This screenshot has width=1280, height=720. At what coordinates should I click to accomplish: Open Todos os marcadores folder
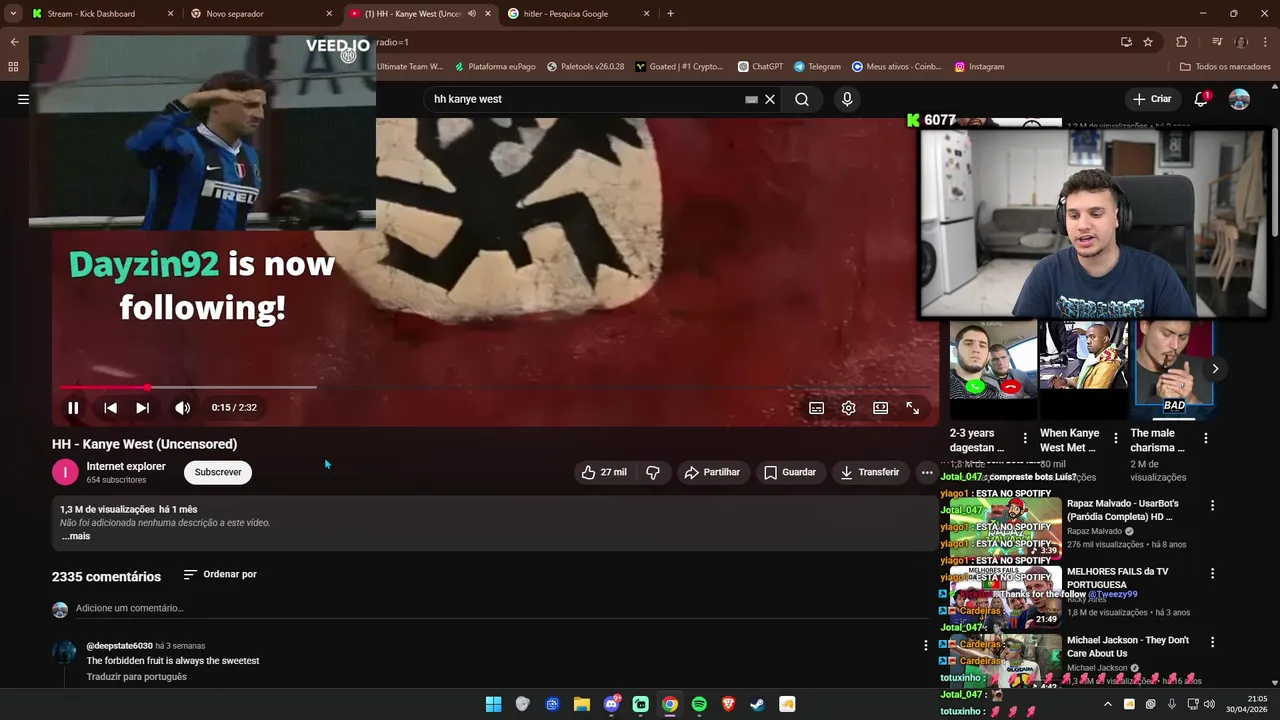tap(1225, 67)
